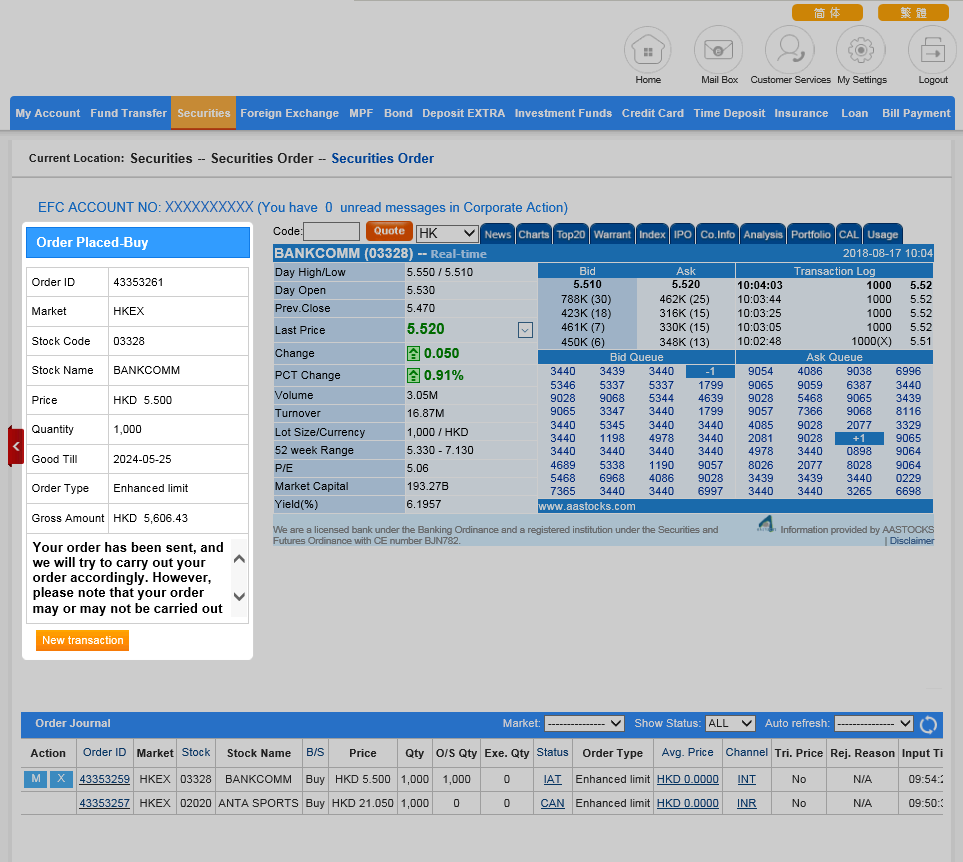Select the Charts tab
The image size is (963, 862).
(x=533, y=234)
